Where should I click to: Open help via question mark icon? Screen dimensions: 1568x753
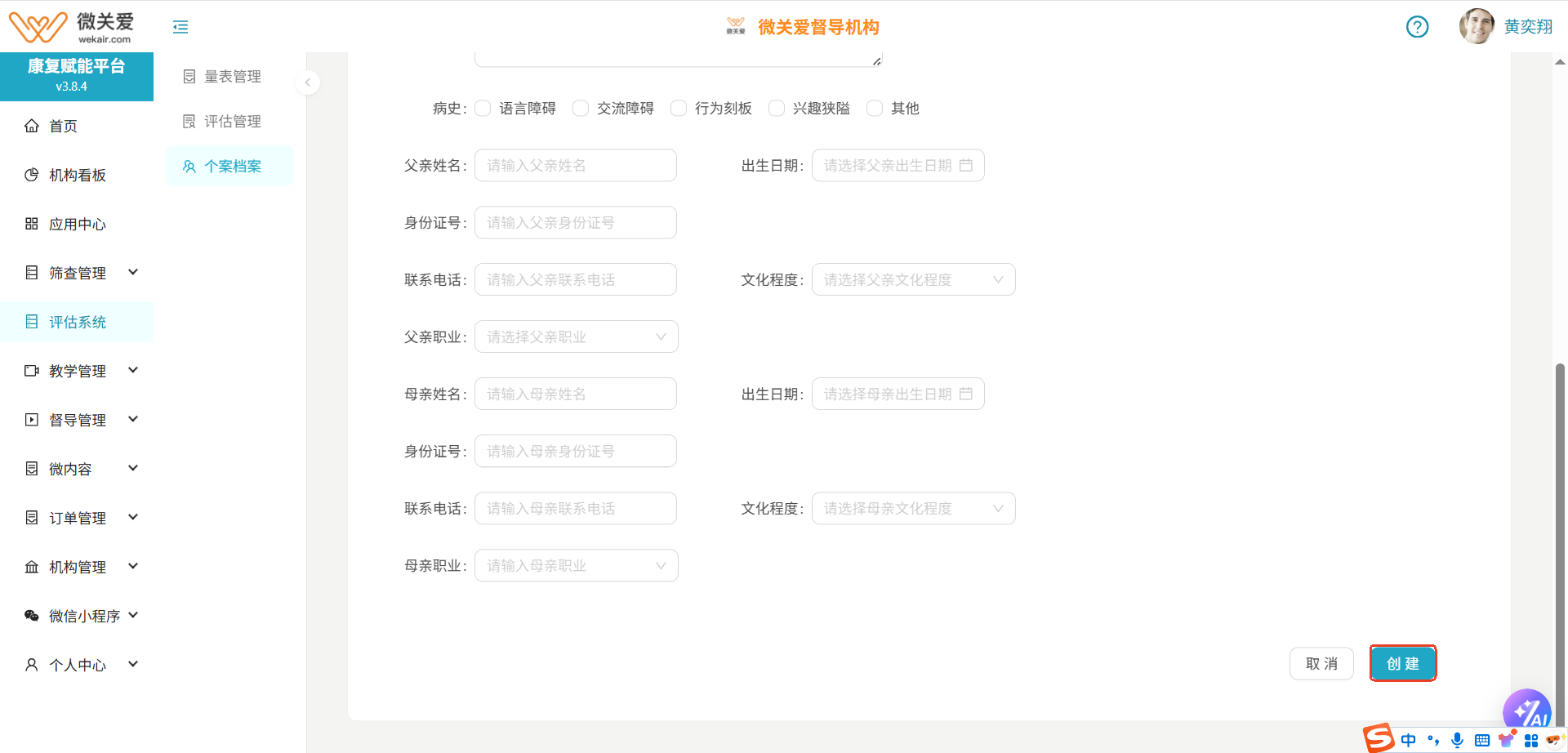point(1417,27)
